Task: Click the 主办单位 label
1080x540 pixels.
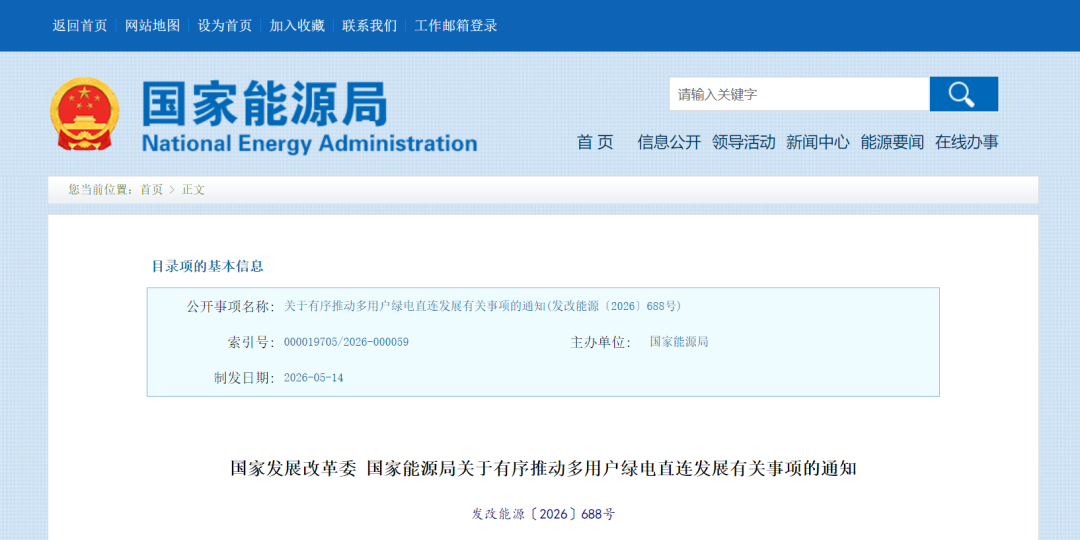Action: click(601, 342)
